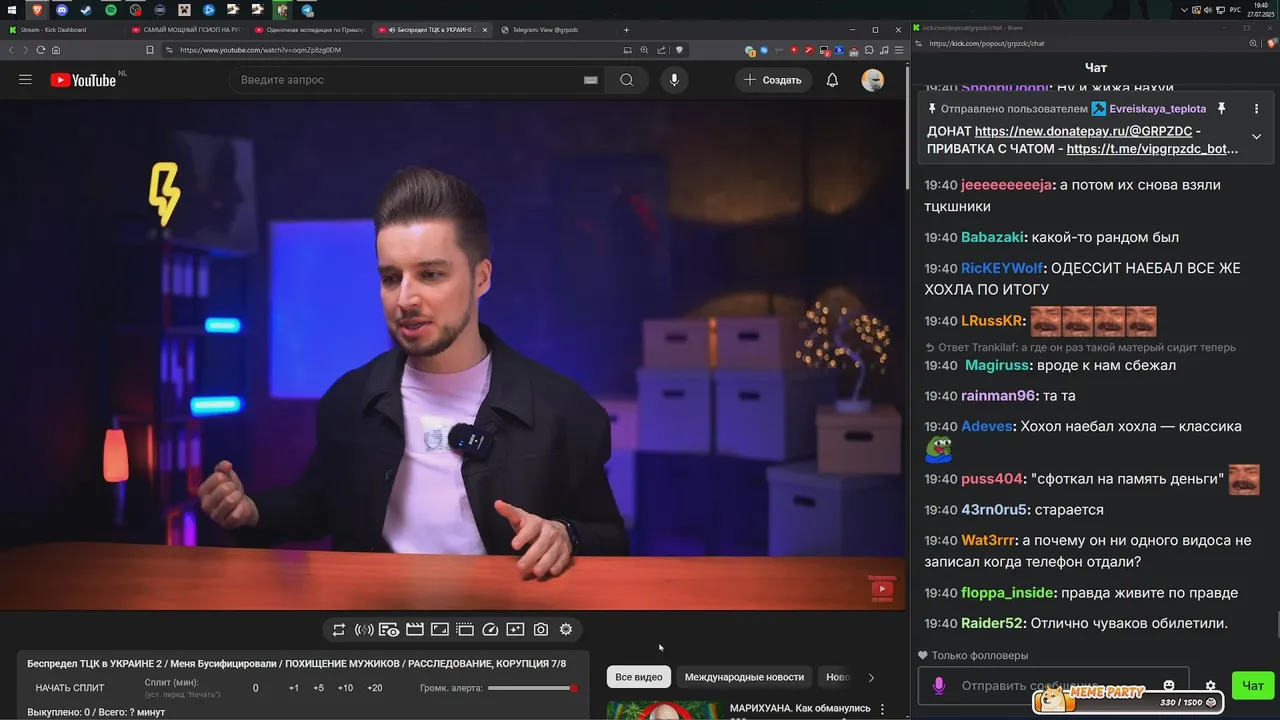The width and height of the screenshot is (1280, 720).
Task: Open a new browser tab with plus
Action: 627,30
